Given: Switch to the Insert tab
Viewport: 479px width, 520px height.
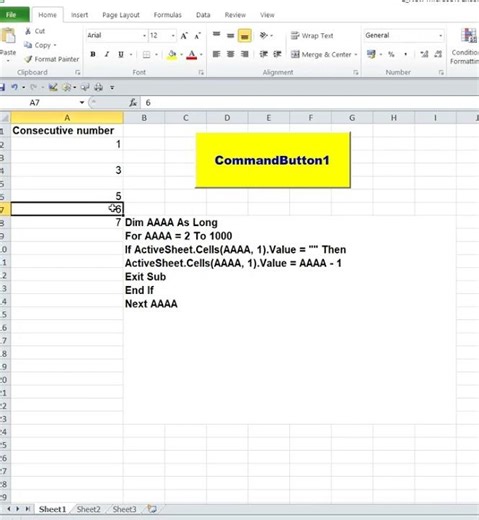Looking at the screenshot, I should click(x=79, y=15).
